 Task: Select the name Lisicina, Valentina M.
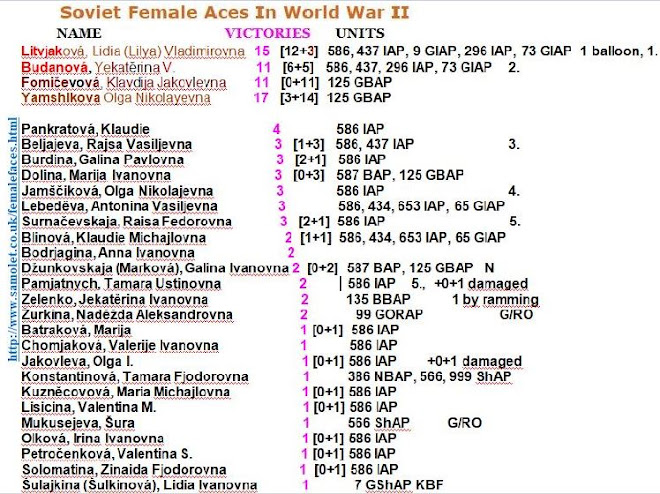click(89, 407)
